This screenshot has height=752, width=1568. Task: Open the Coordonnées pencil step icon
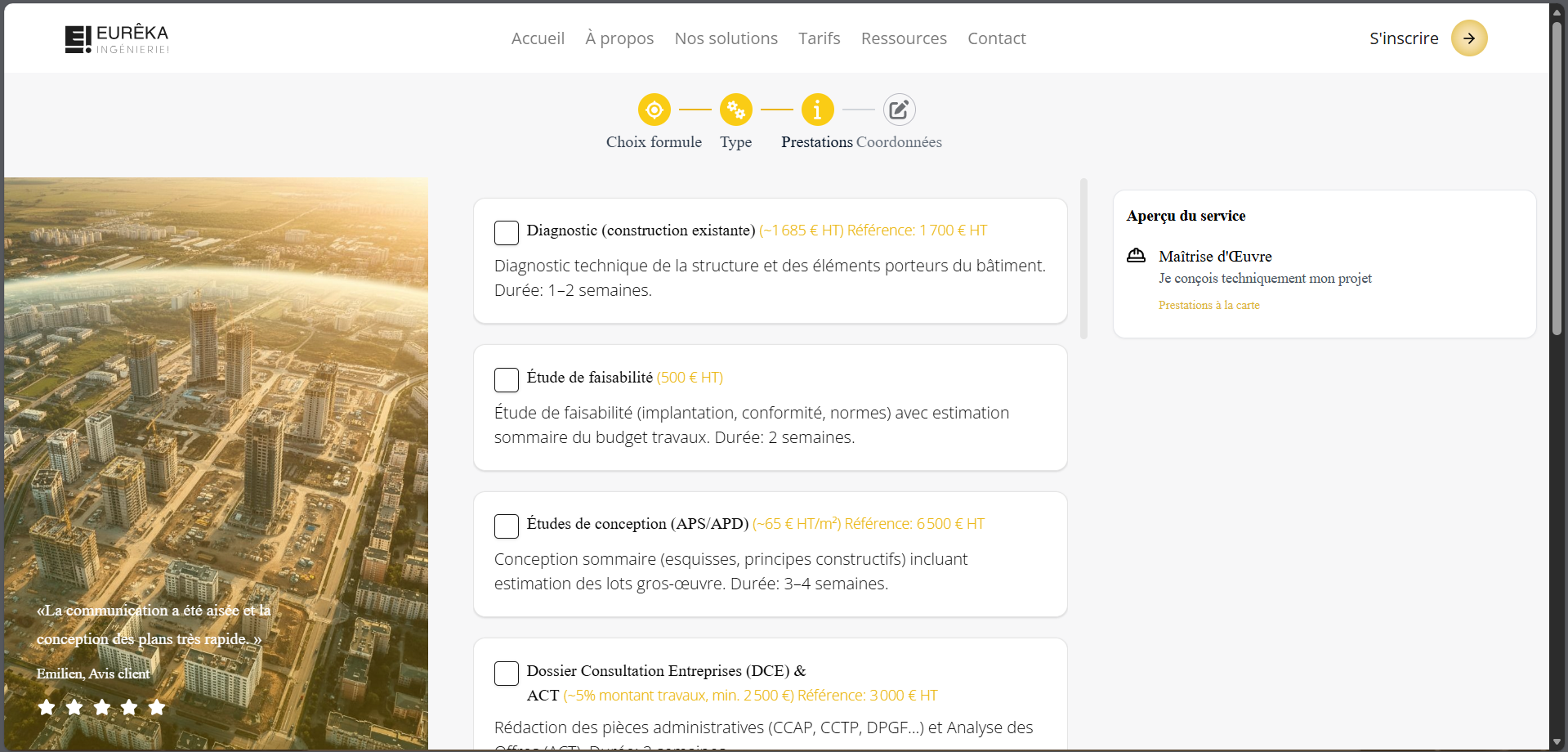coord(899,110)
